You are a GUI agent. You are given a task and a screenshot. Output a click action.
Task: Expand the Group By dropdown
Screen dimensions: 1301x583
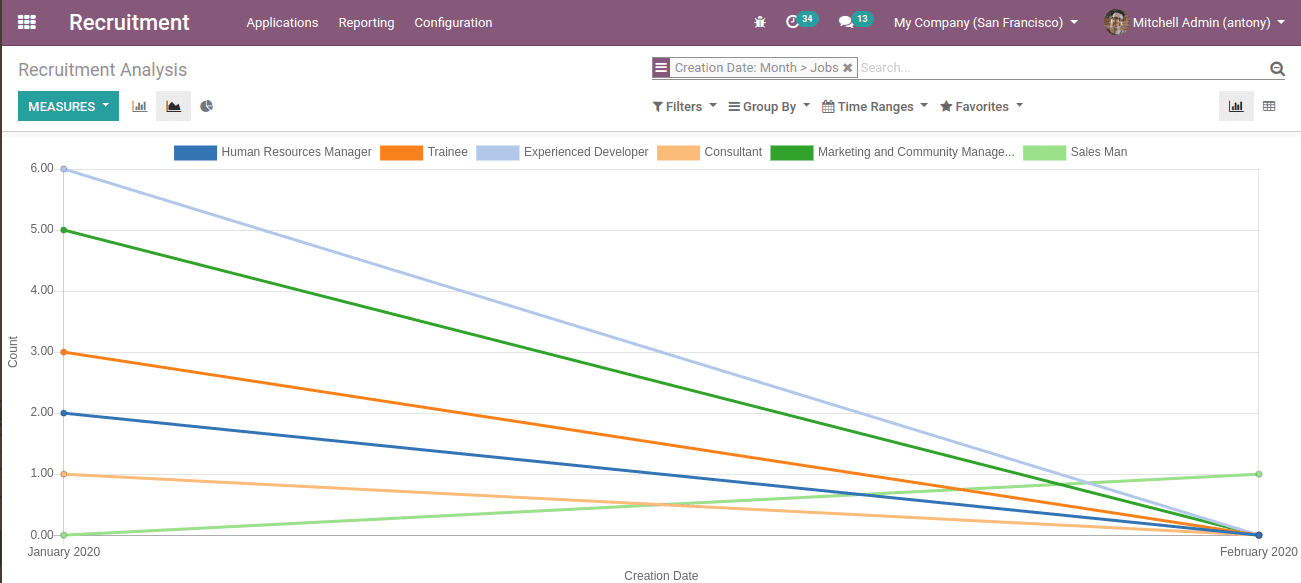tap(769, 106)
